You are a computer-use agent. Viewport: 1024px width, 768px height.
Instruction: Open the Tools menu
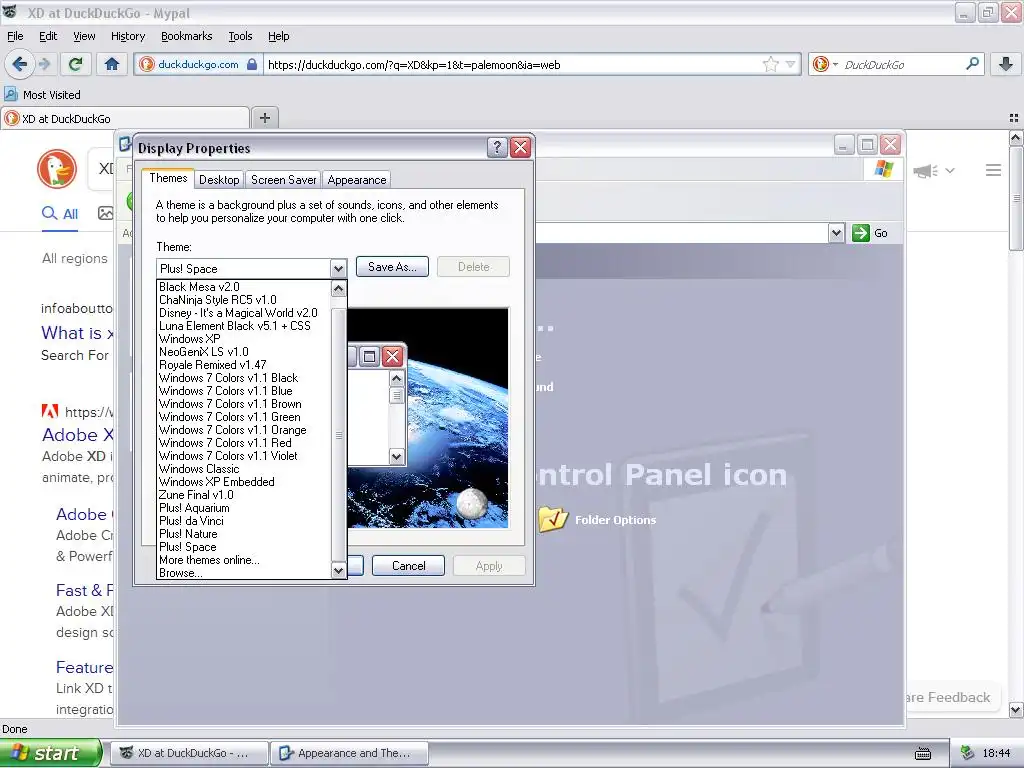coord(240,36)
